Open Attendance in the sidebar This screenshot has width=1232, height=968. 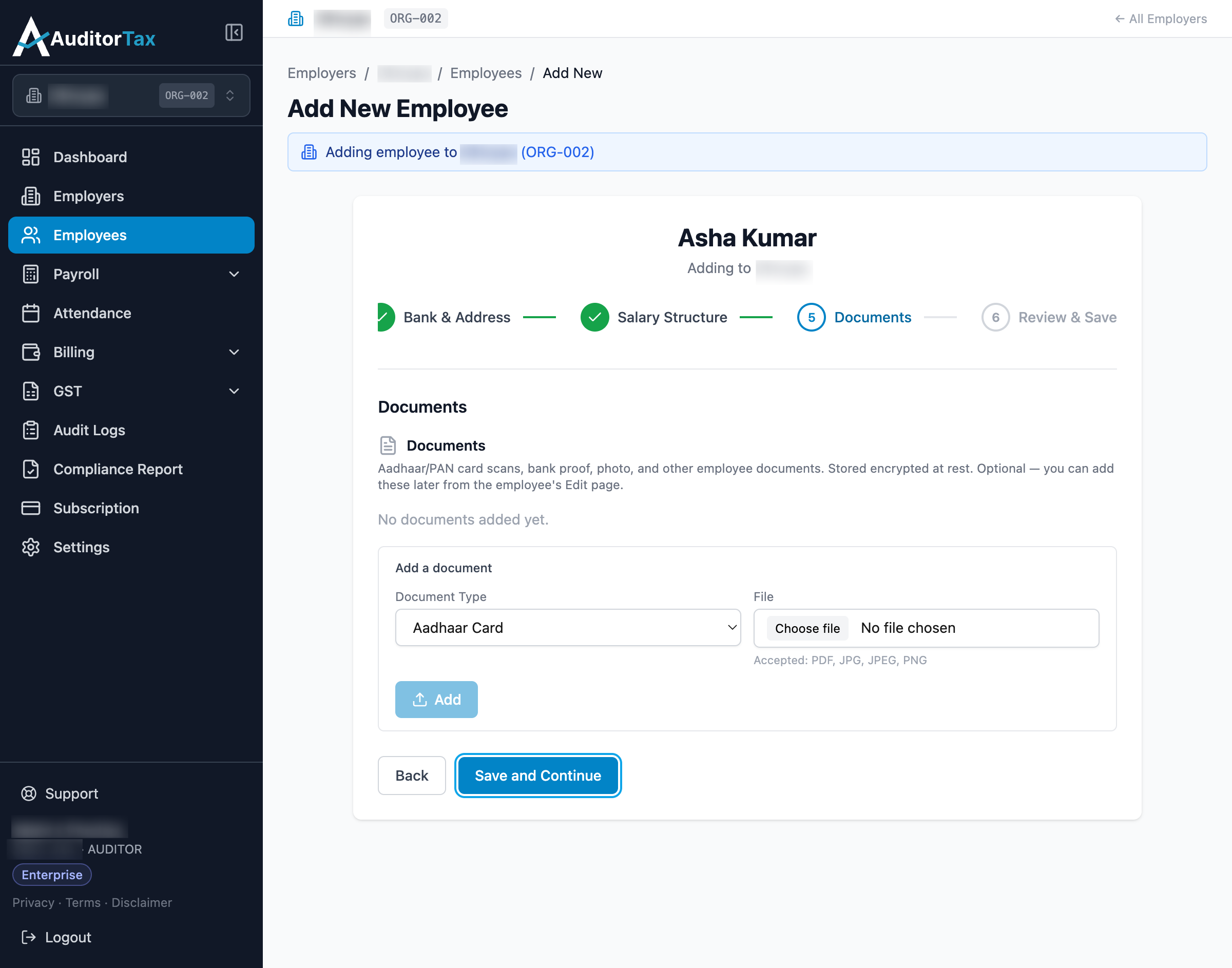(x=131, y=314)
